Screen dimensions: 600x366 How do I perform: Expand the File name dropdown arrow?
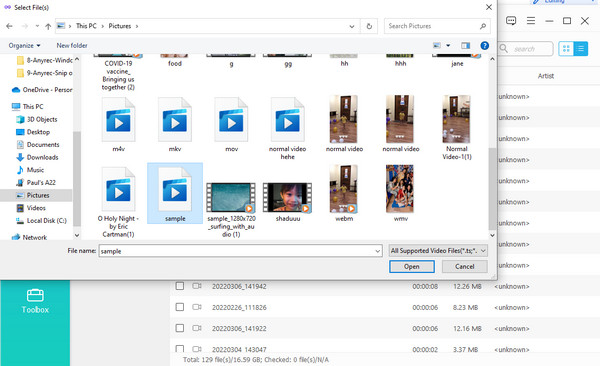click(x=378, y=251)
